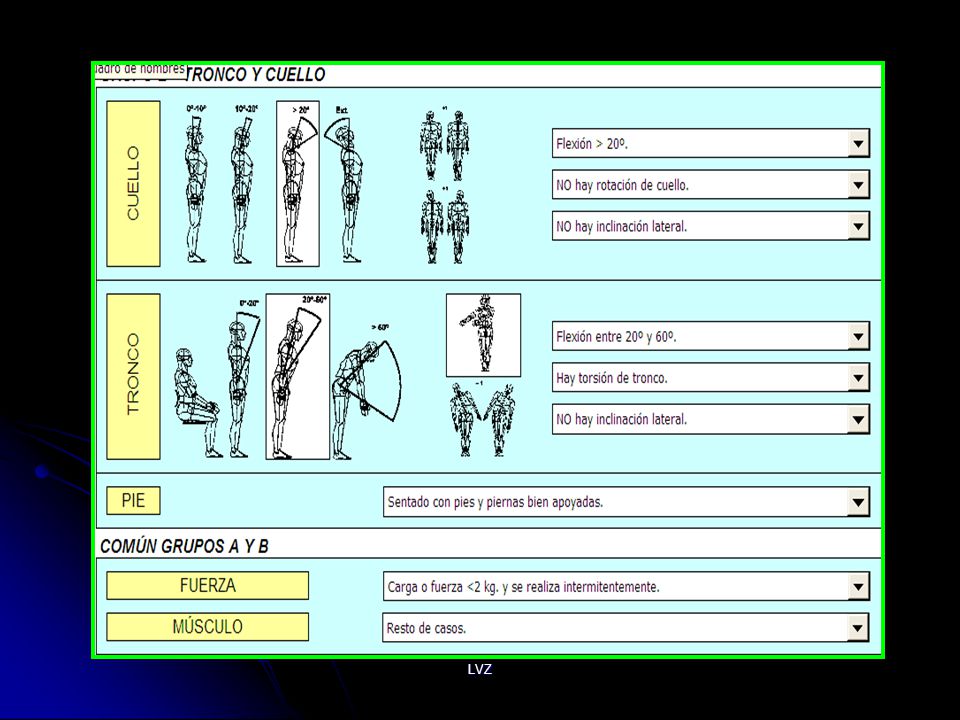Click the yellow TRONCO label
The height and width of the screenshot is (720, 960).
pyautogui.click(x=133, y=377)
